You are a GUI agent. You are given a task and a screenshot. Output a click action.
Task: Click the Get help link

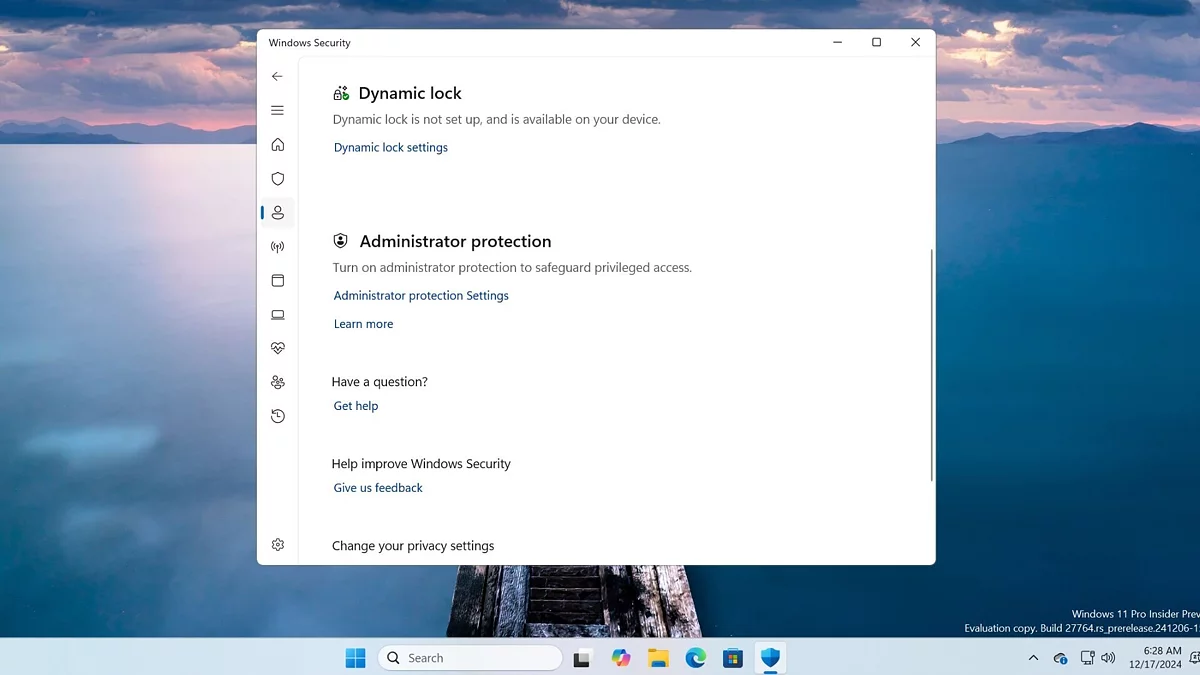click(x=355, y=406)
